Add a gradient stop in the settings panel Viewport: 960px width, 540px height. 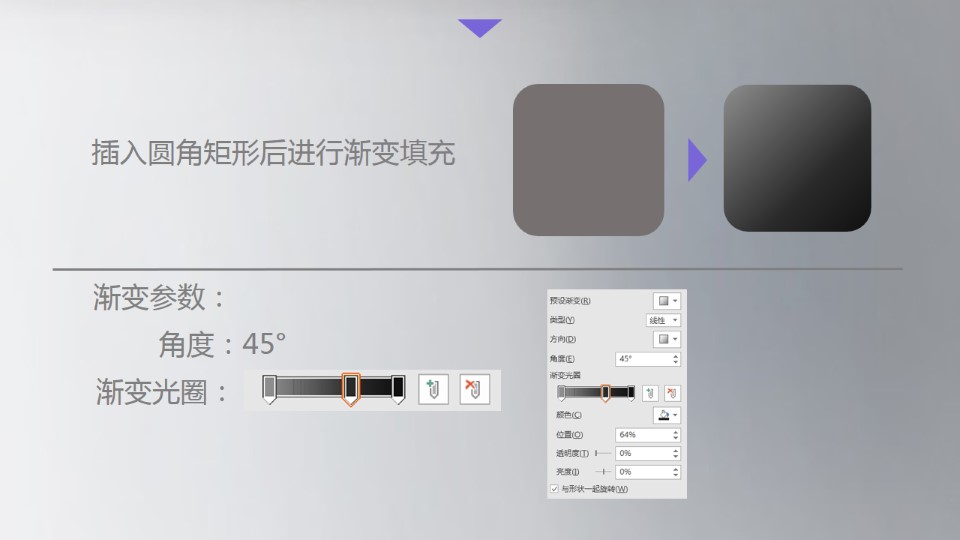point(650,393)
